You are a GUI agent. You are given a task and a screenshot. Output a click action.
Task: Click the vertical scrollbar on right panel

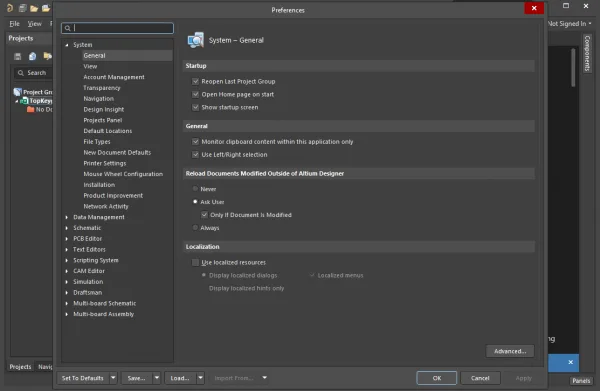pyautogui.click(x=573, y=67)
